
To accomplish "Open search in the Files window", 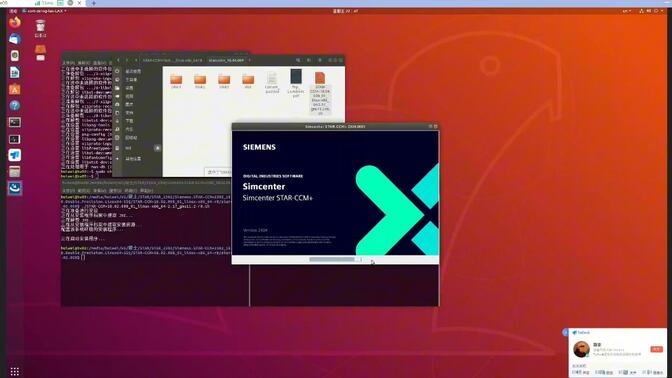I will pyautogui.click(x=298, y=60).
